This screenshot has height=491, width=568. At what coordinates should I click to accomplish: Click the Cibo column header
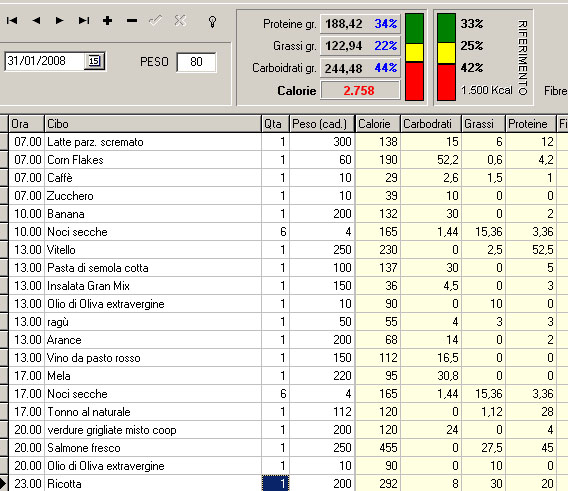(x=153, y=124)
